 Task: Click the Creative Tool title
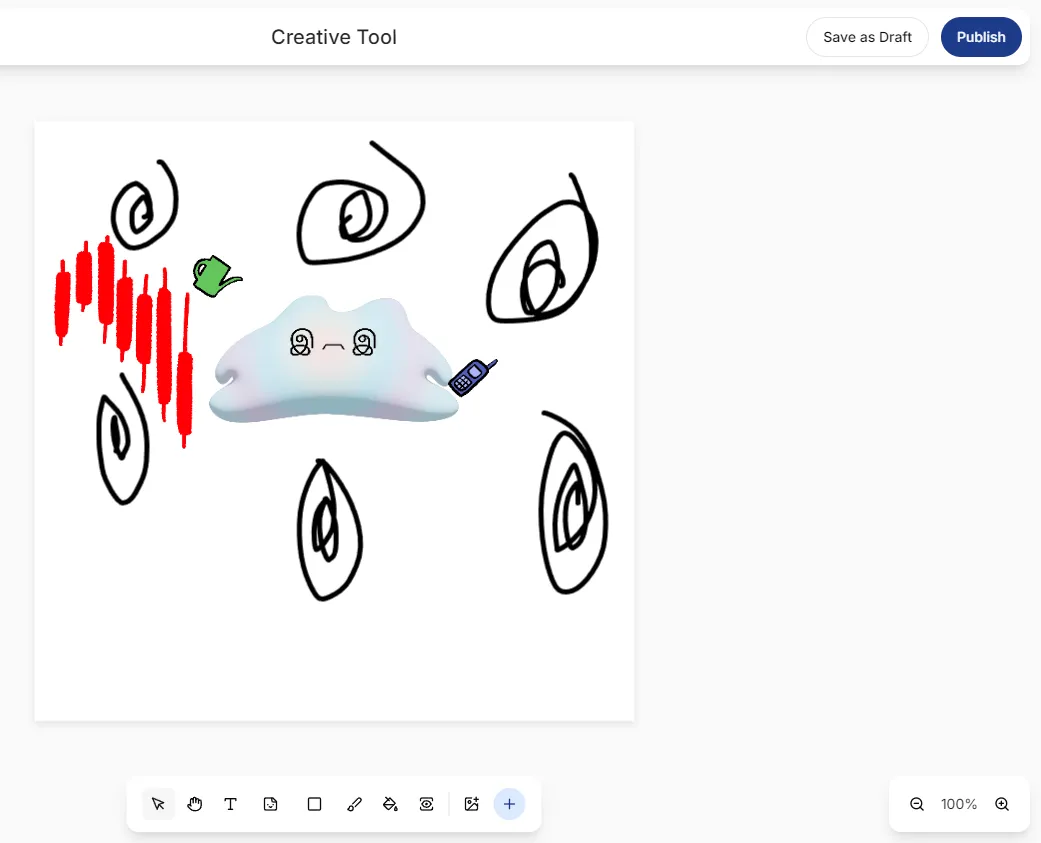coord(334,37)
